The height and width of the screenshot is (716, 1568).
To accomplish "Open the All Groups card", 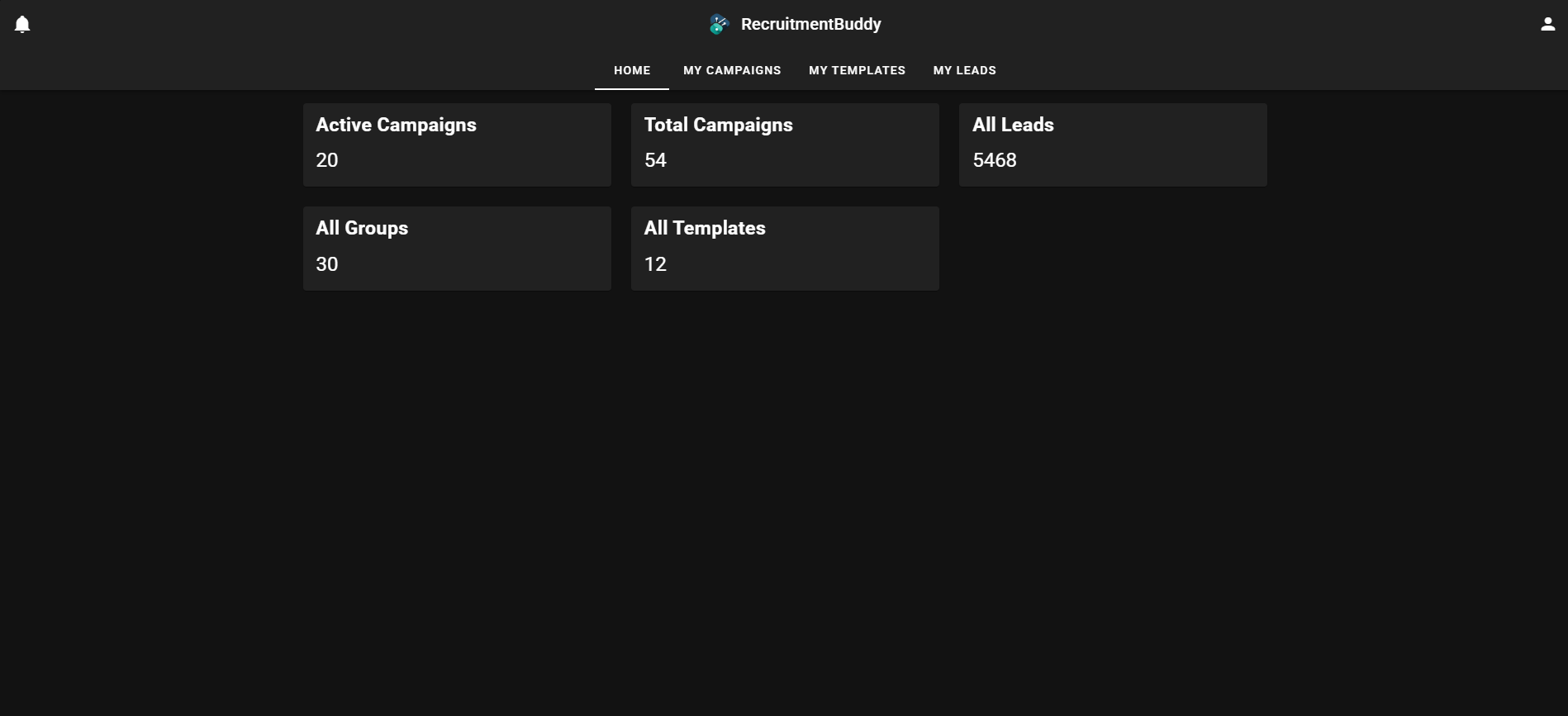I will point(457,249).
